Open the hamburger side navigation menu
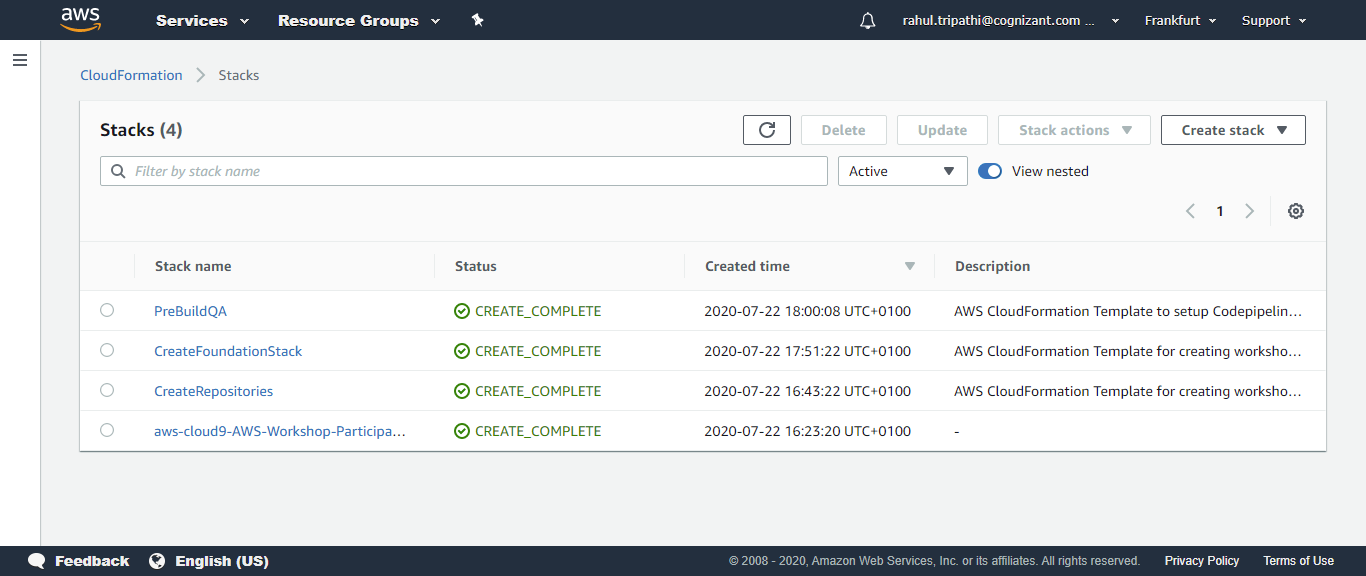This screenshot has height=576, width=1366. point(20,60)
